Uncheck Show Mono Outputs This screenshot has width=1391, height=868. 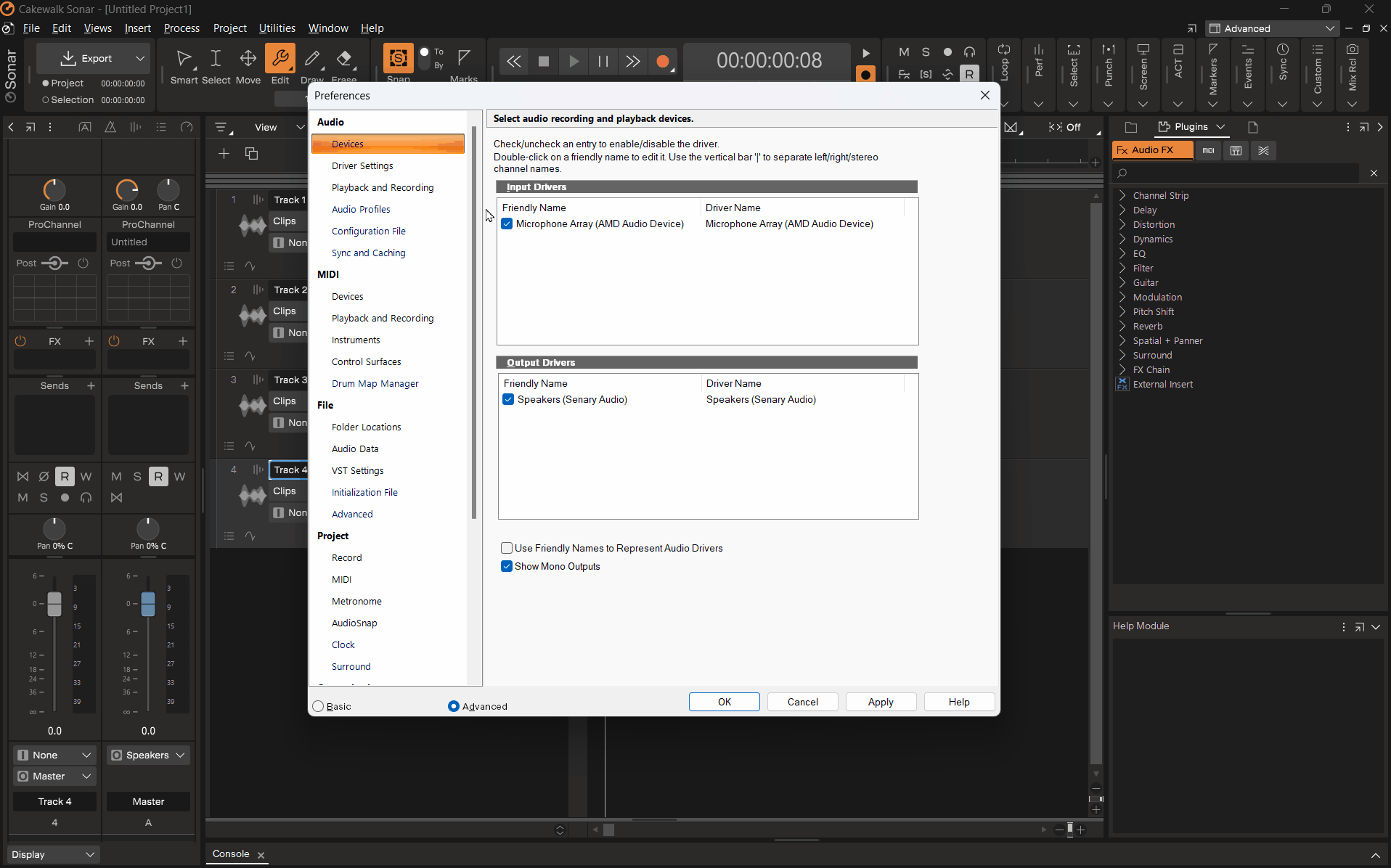[x=507, y=566]
